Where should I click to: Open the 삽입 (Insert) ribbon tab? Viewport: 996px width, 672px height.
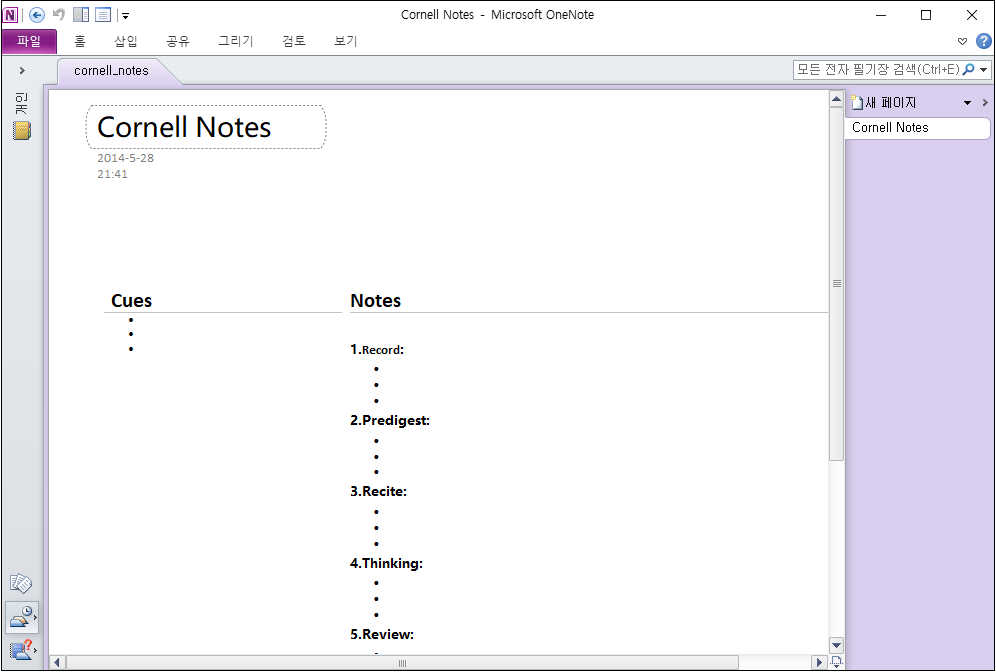[126, 41]
